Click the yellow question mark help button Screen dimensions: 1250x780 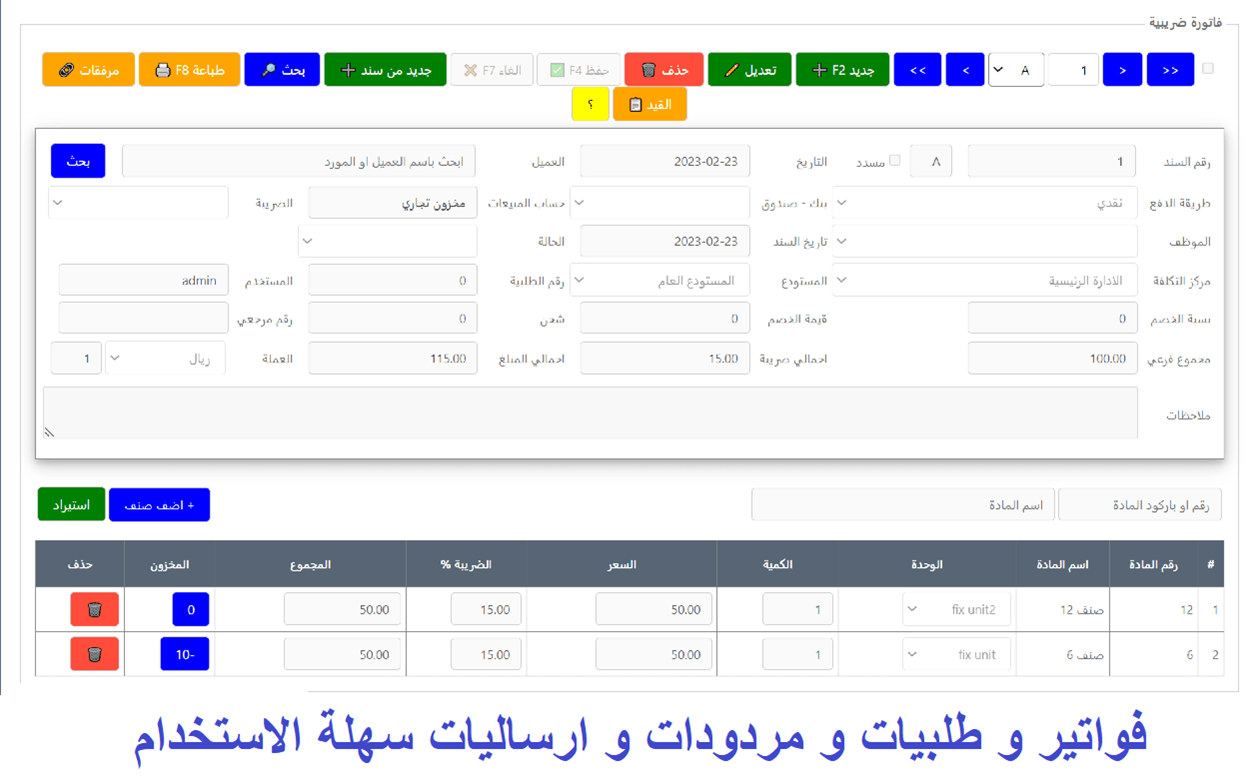coord(590,104)
